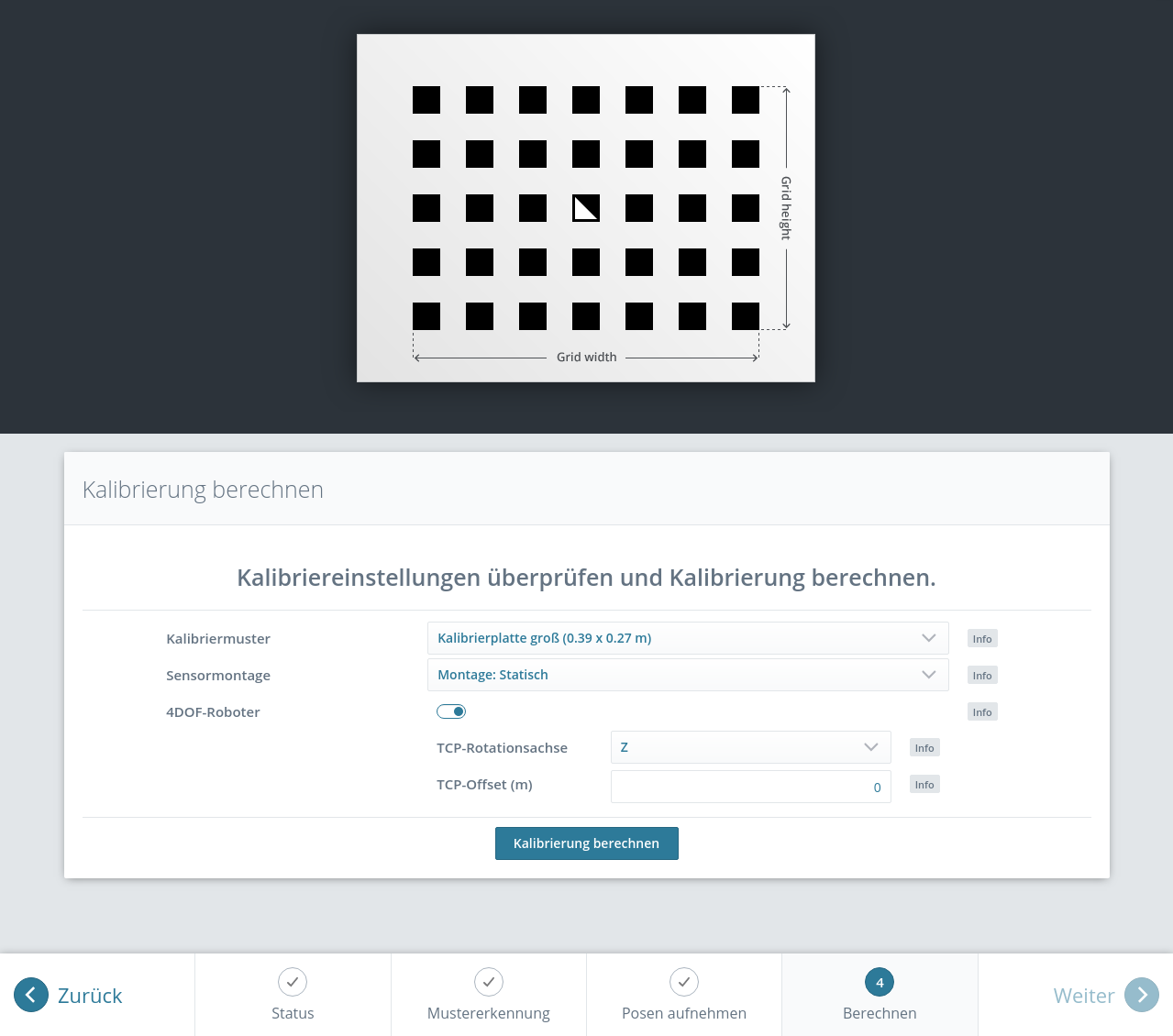The height and width of the screenshot is (1036, 1173).
Task: Click the checkmark icon above the Status step
Action: click(x=292, y=982)
